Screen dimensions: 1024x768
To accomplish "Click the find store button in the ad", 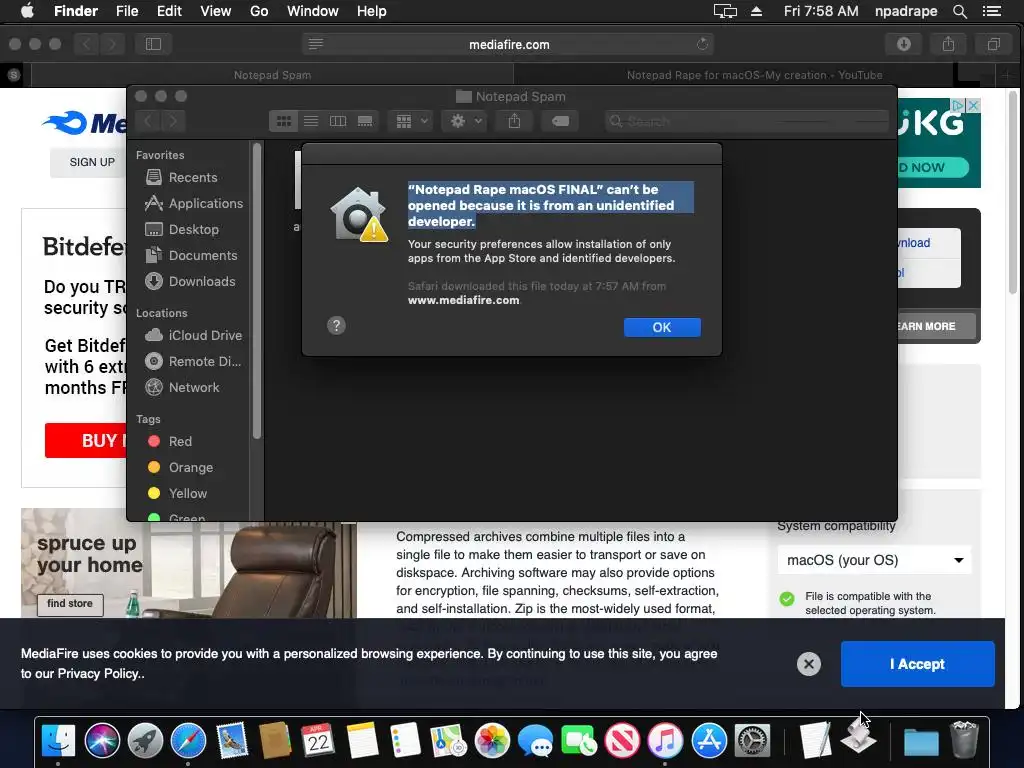I will point(70,603).
